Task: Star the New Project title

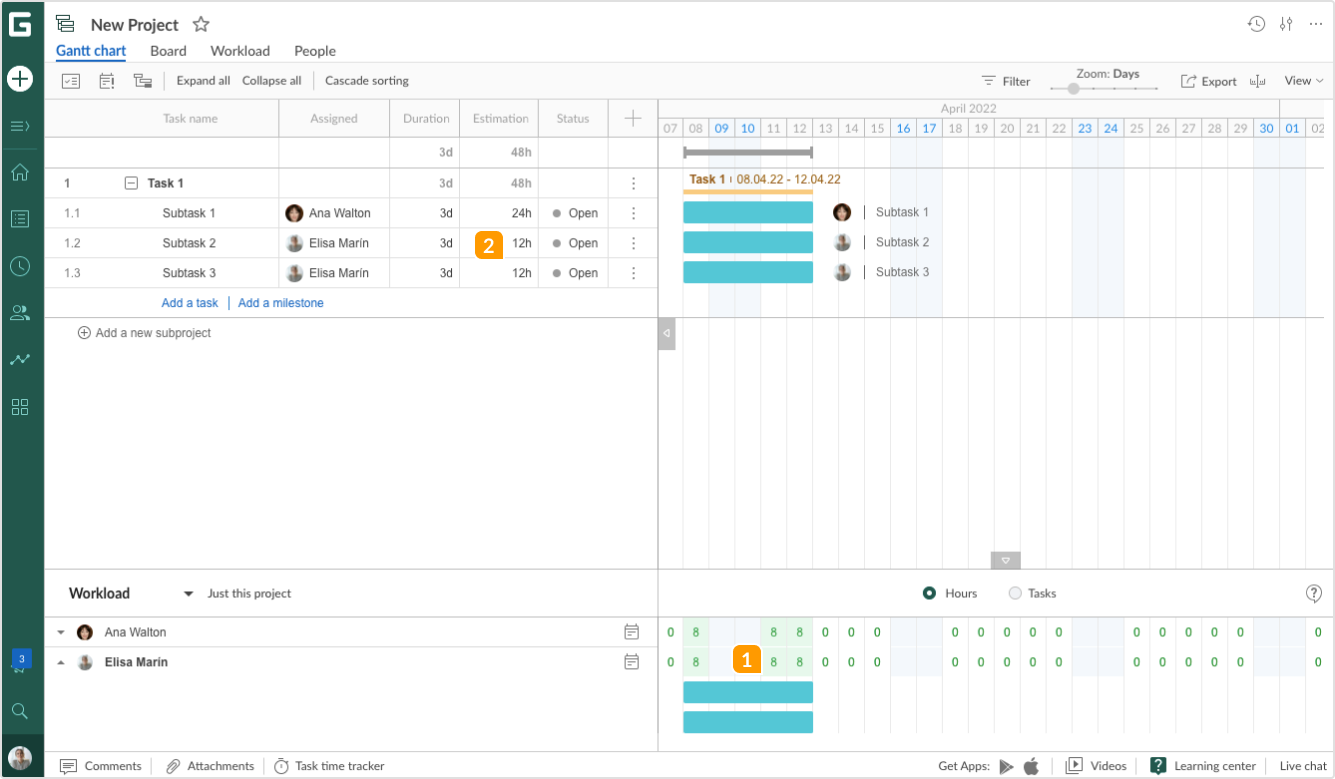Action: [x=201, y=24]
